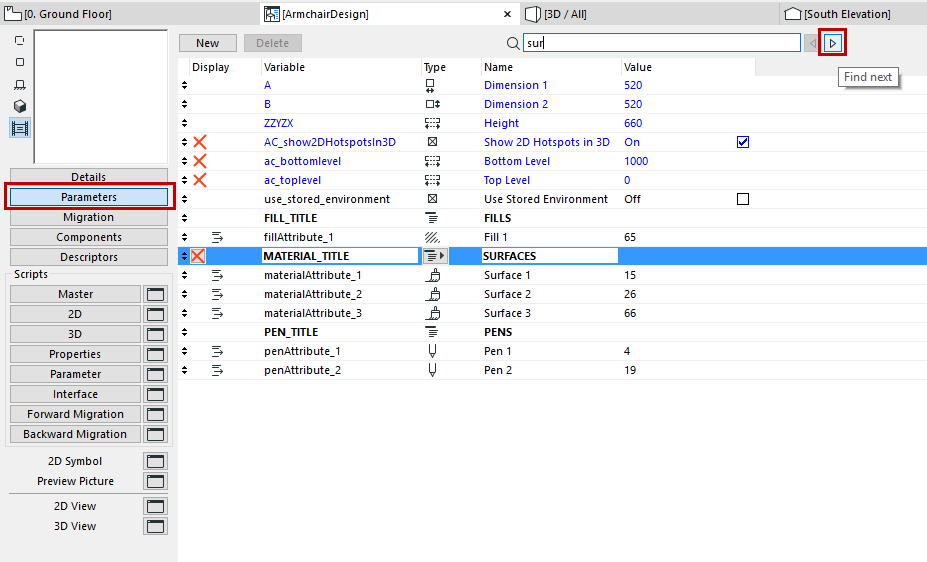The width and height of the screenshot is (927, 562).
Task: Select the side elevation preview icon in sidebar
Action: 20,85
